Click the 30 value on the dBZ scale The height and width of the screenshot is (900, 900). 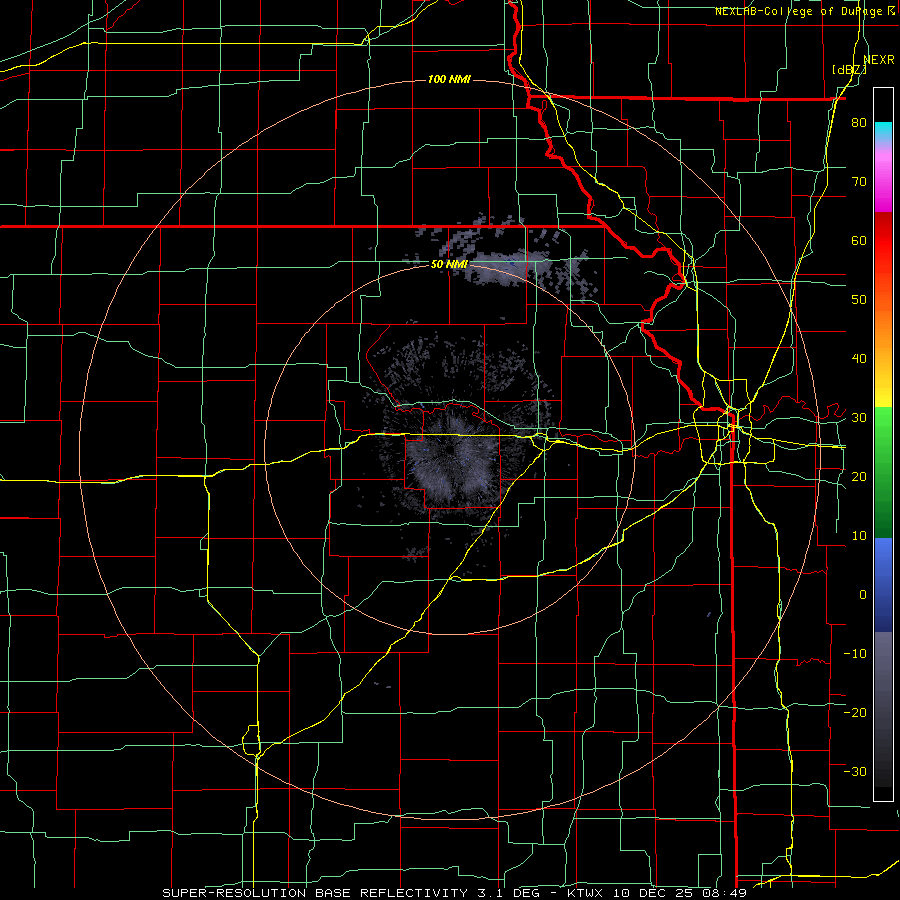point(859,418)
